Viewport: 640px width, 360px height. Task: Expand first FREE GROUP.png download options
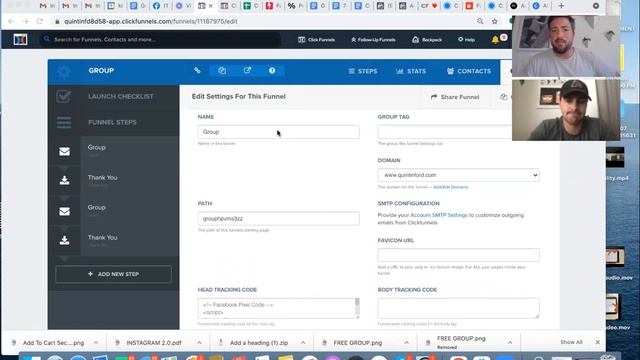pos(407,343)
